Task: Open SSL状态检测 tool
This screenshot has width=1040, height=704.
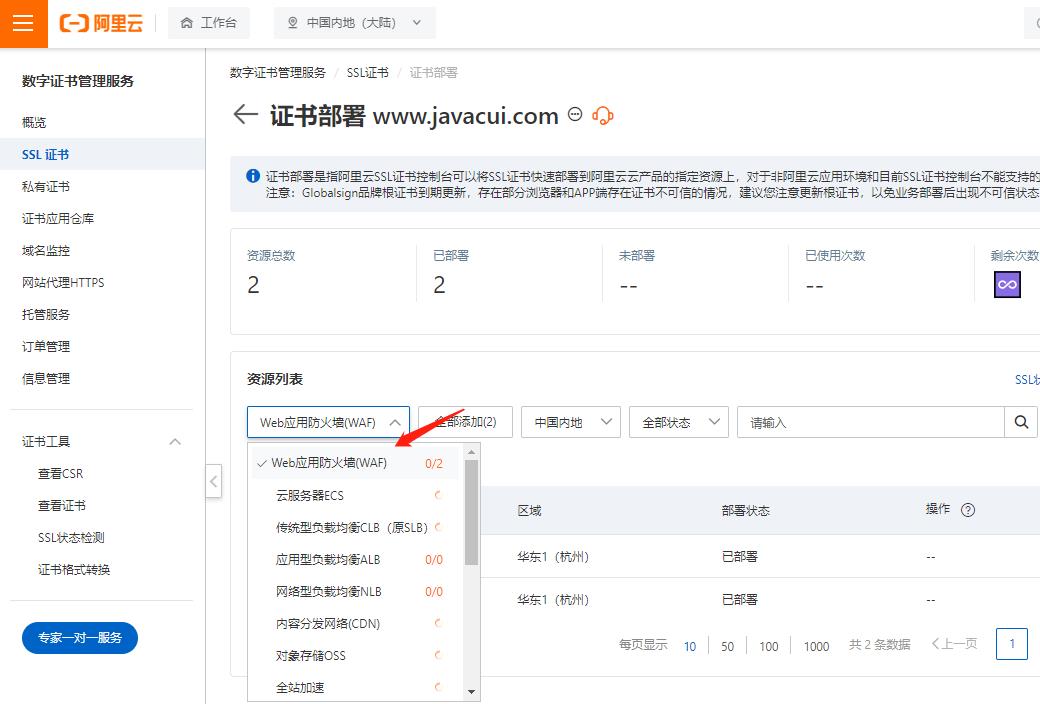Action: pos(71,537)
